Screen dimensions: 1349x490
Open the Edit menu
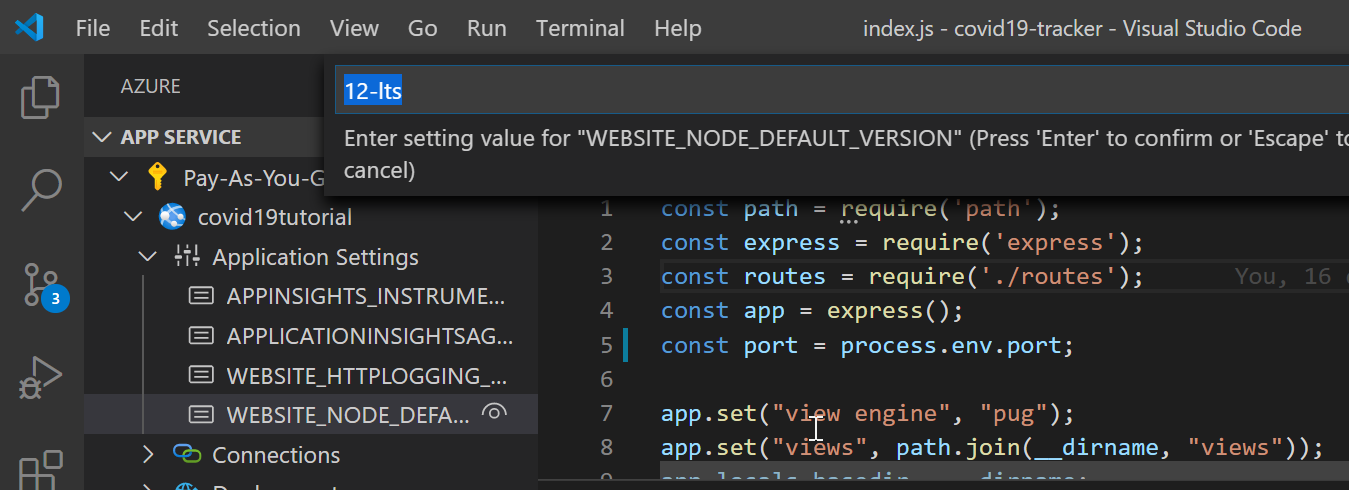158,28
